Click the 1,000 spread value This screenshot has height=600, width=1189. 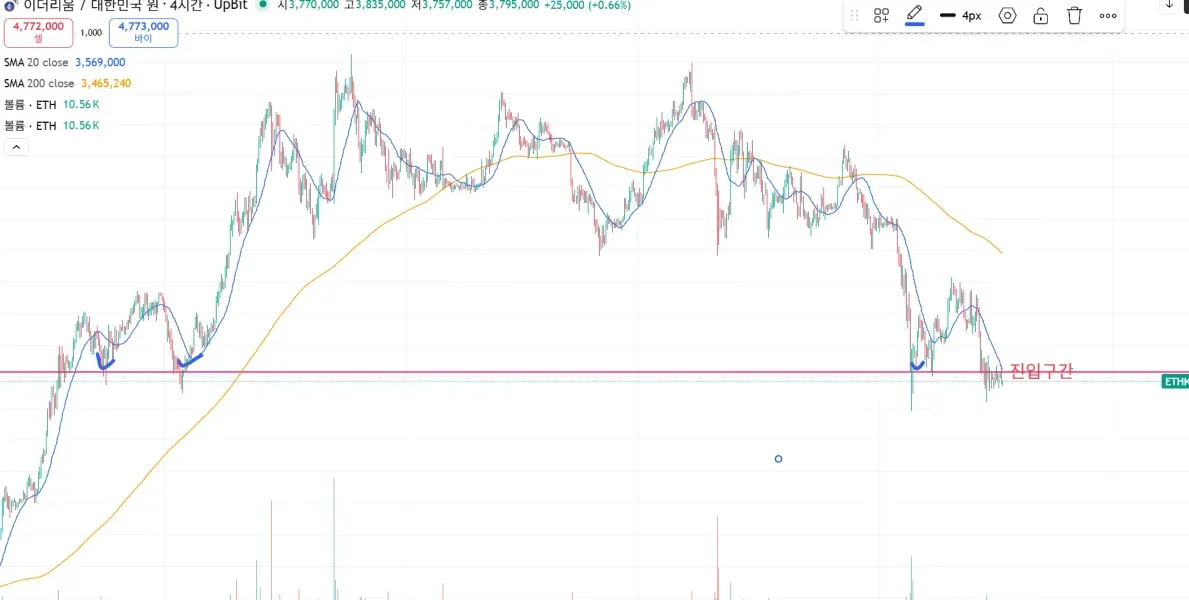(91, 33)
